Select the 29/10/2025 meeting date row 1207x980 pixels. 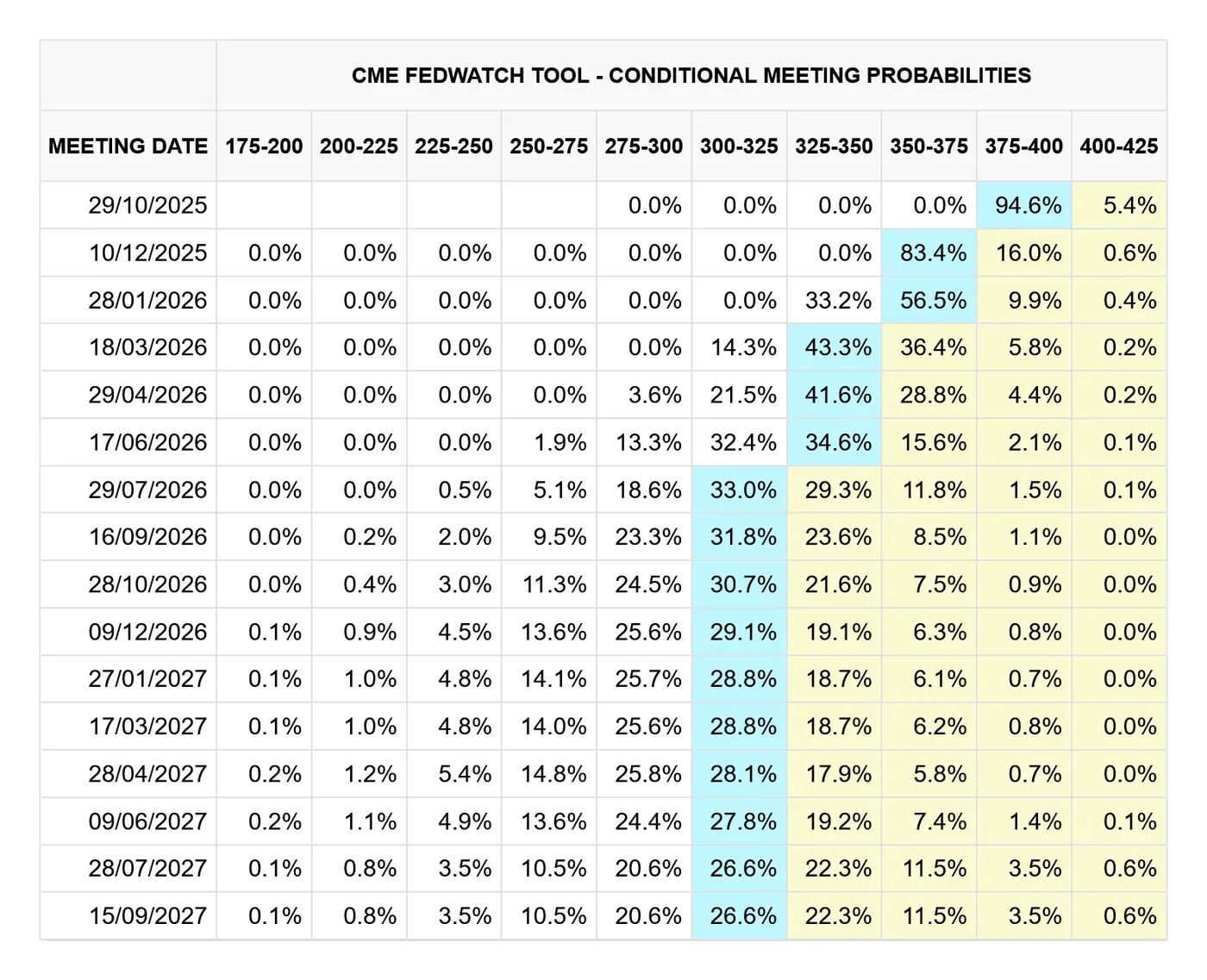click(x=147, y=205)
